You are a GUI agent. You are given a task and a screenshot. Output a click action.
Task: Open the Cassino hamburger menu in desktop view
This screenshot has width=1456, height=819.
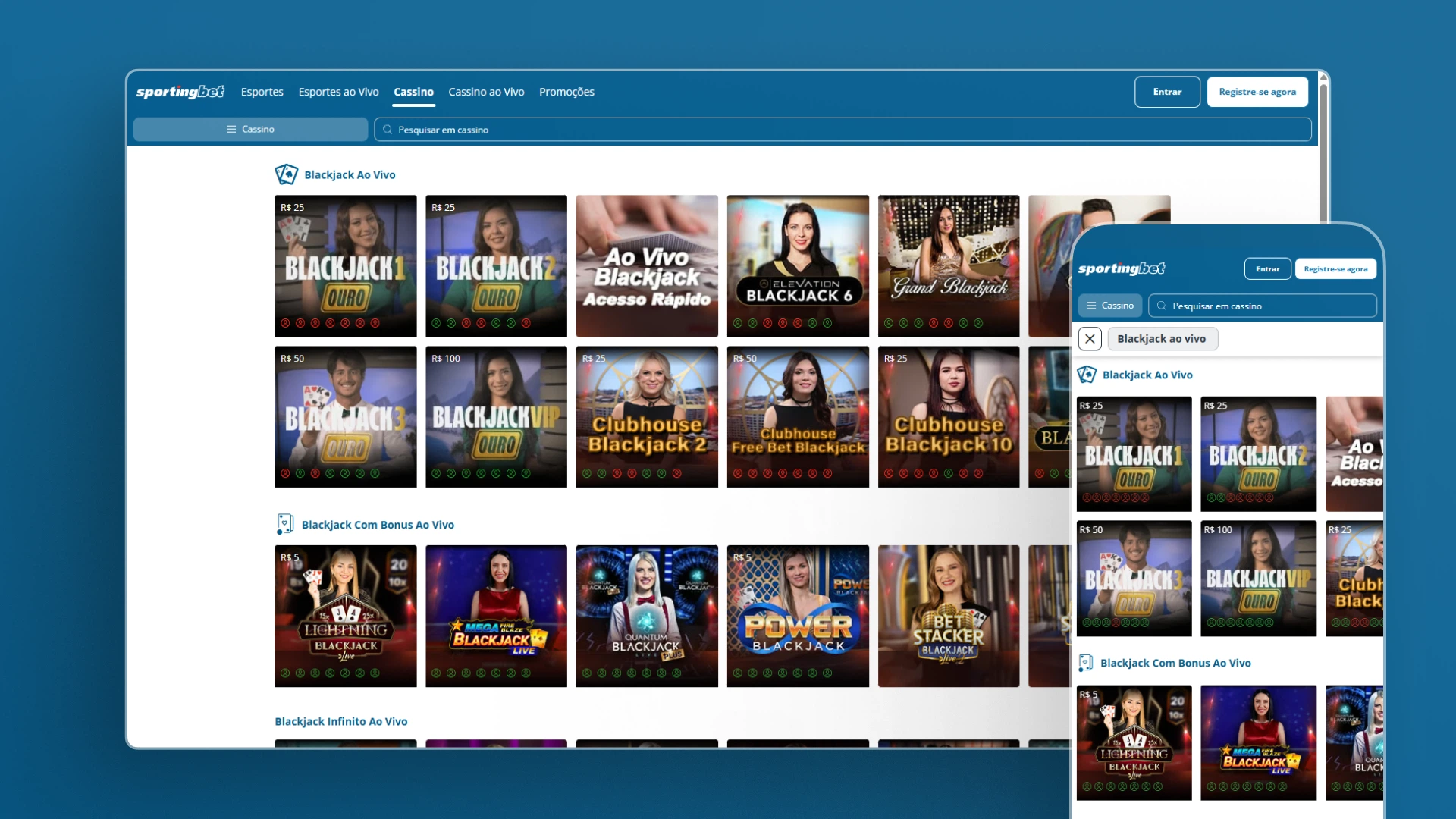point(250,130)
